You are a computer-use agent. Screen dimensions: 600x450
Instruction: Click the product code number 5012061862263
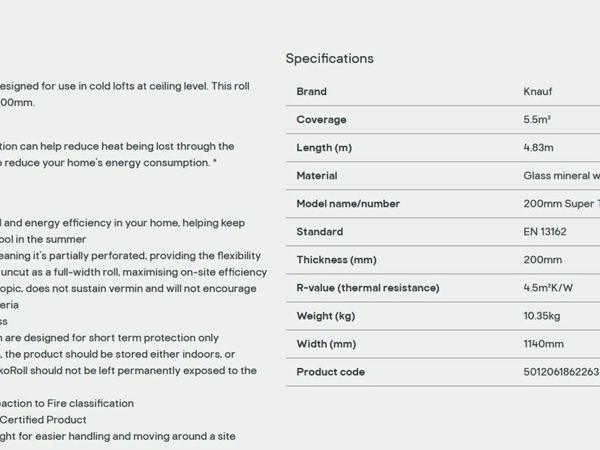coord(561,372)
